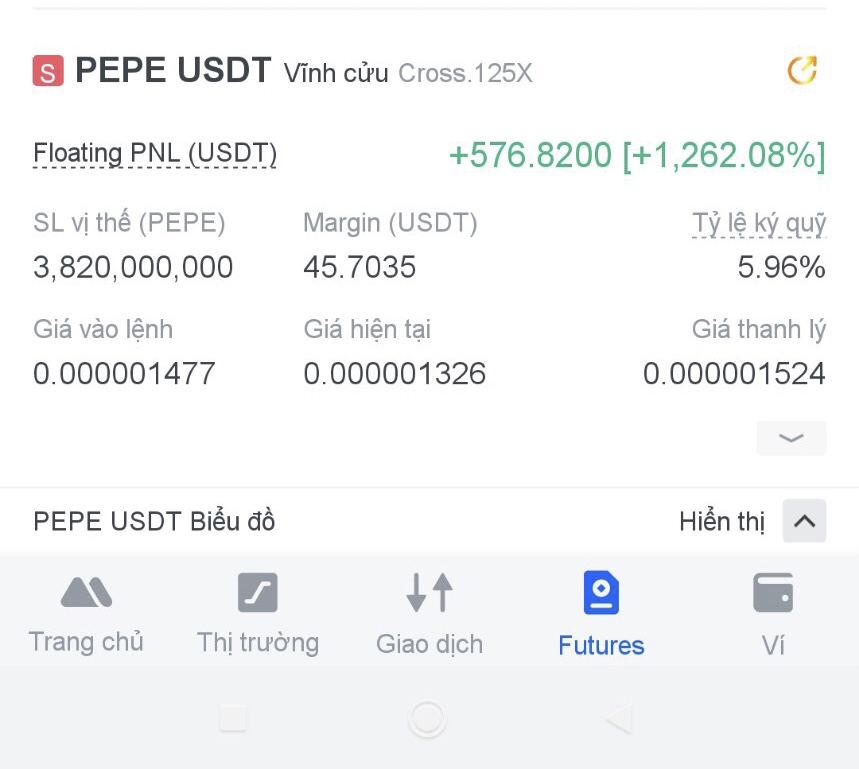Toggle the Hiển thị chart display
859x769 pixels.
[x=721, y=522]
